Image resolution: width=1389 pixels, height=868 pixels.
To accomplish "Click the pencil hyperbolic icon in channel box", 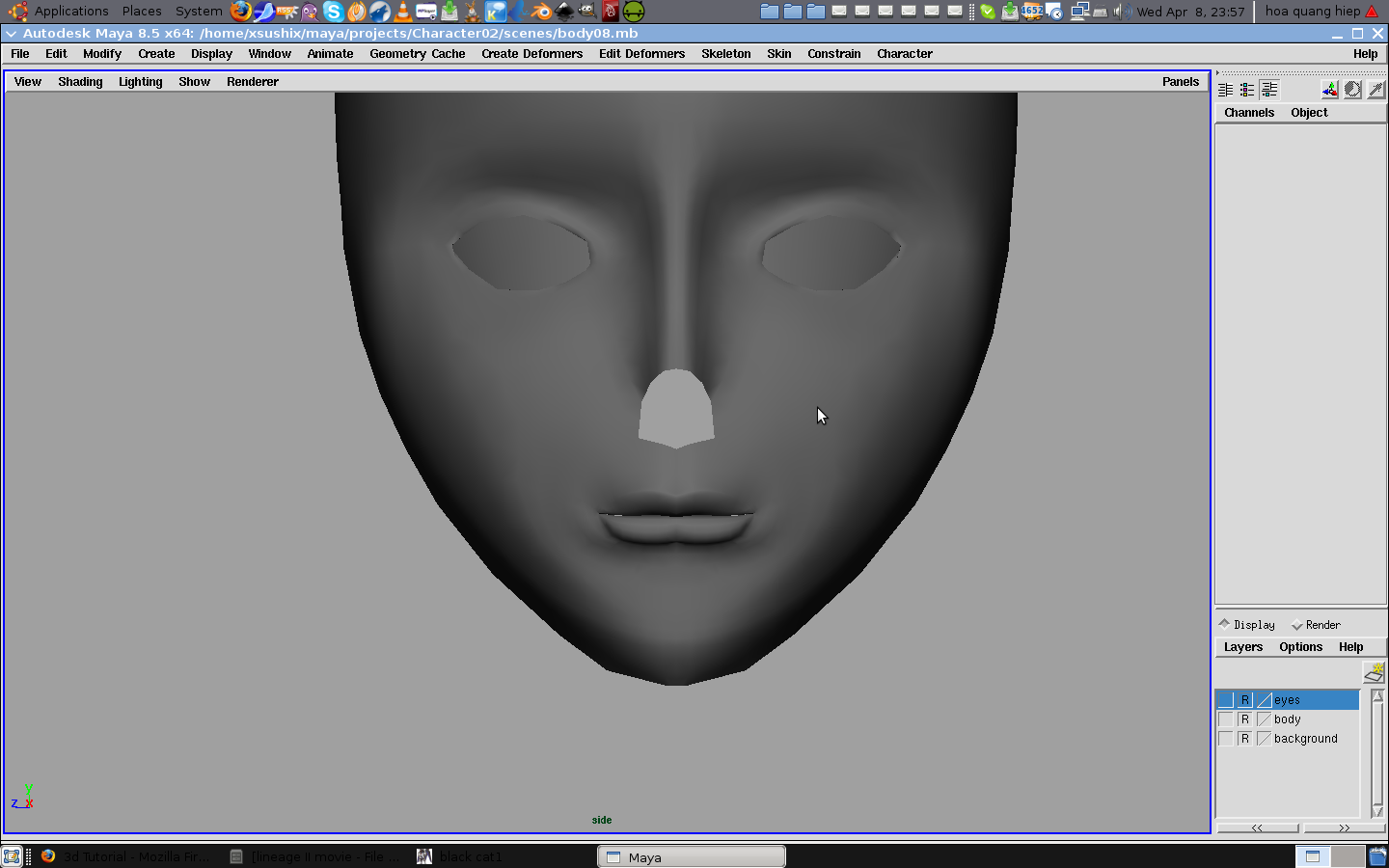I will 1376,90.
